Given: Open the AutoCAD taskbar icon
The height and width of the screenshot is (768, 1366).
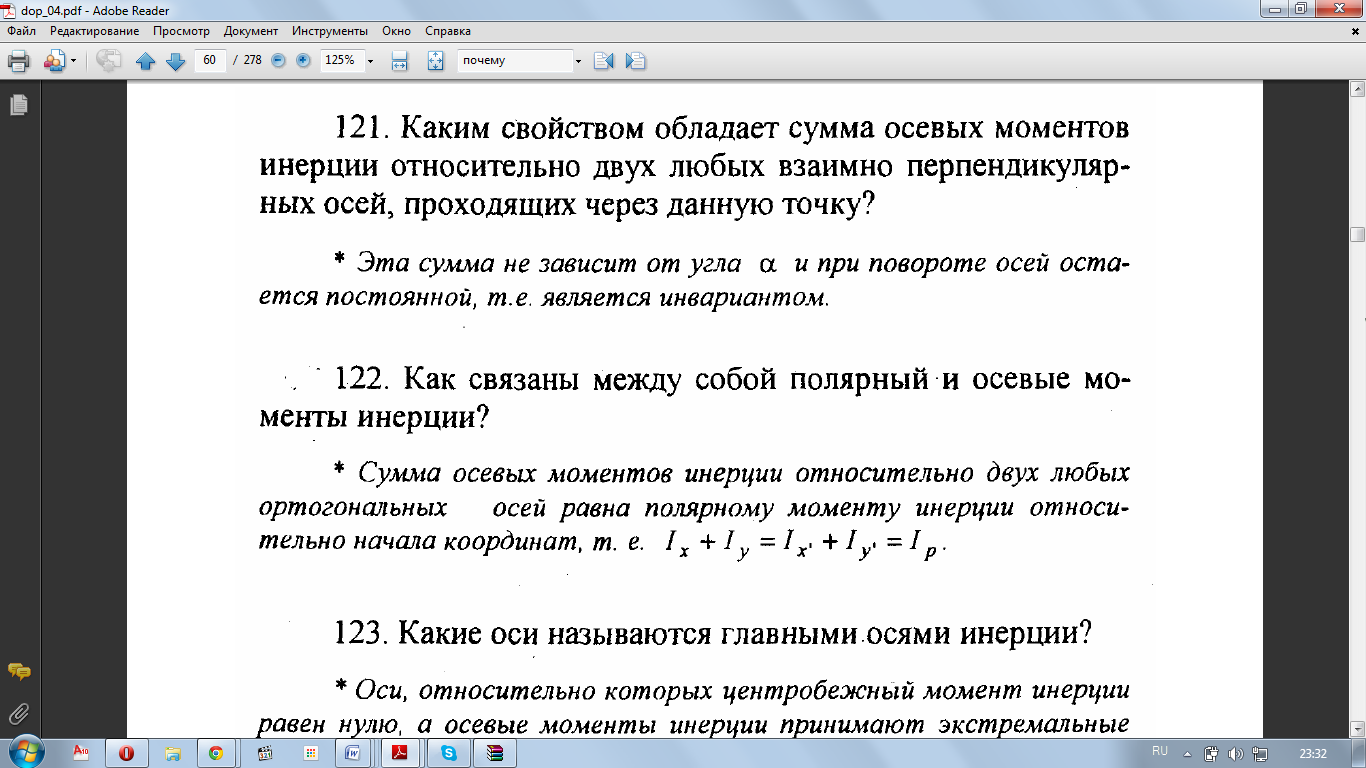Looking at the screenshot, I should click(x=82, y=753).
